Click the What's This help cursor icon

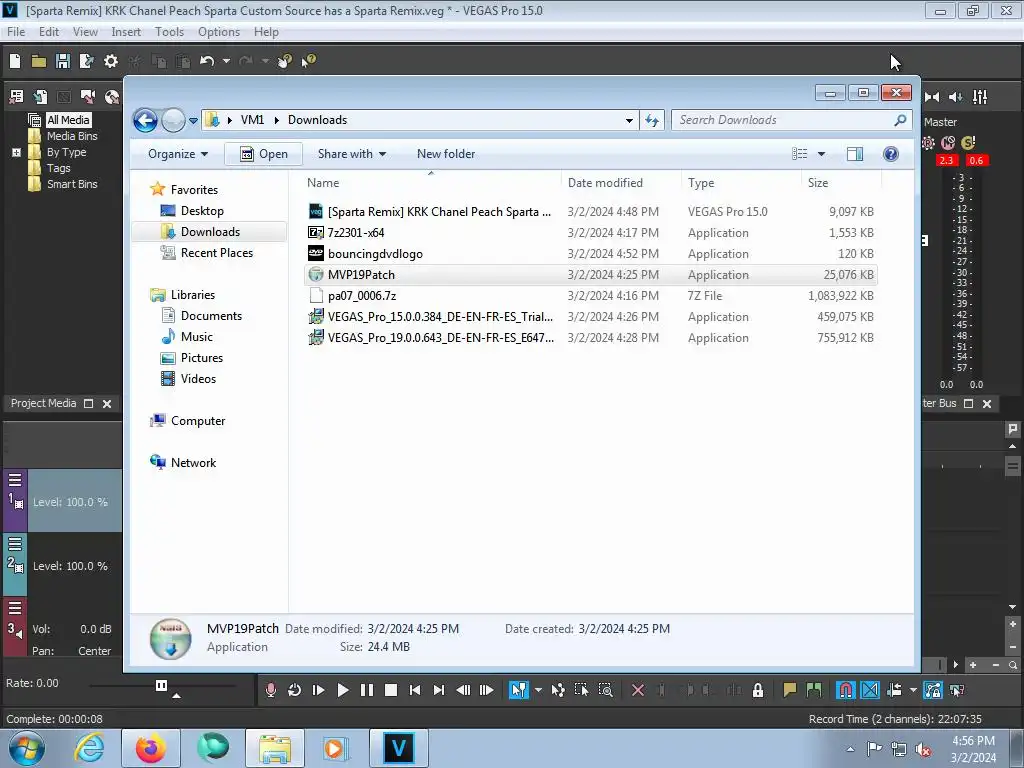click(x=309, y=61)
